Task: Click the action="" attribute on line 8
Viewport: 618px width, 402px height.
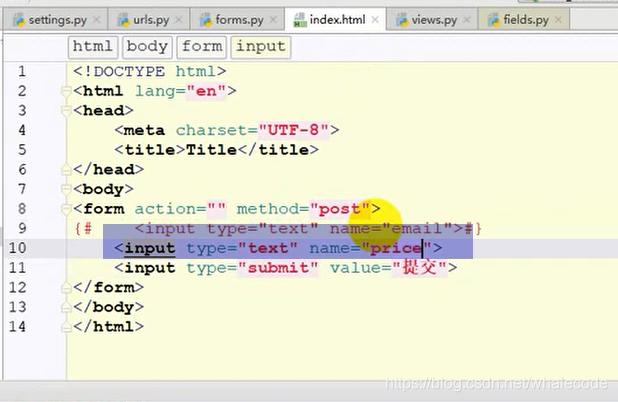Action: [181, 209]
